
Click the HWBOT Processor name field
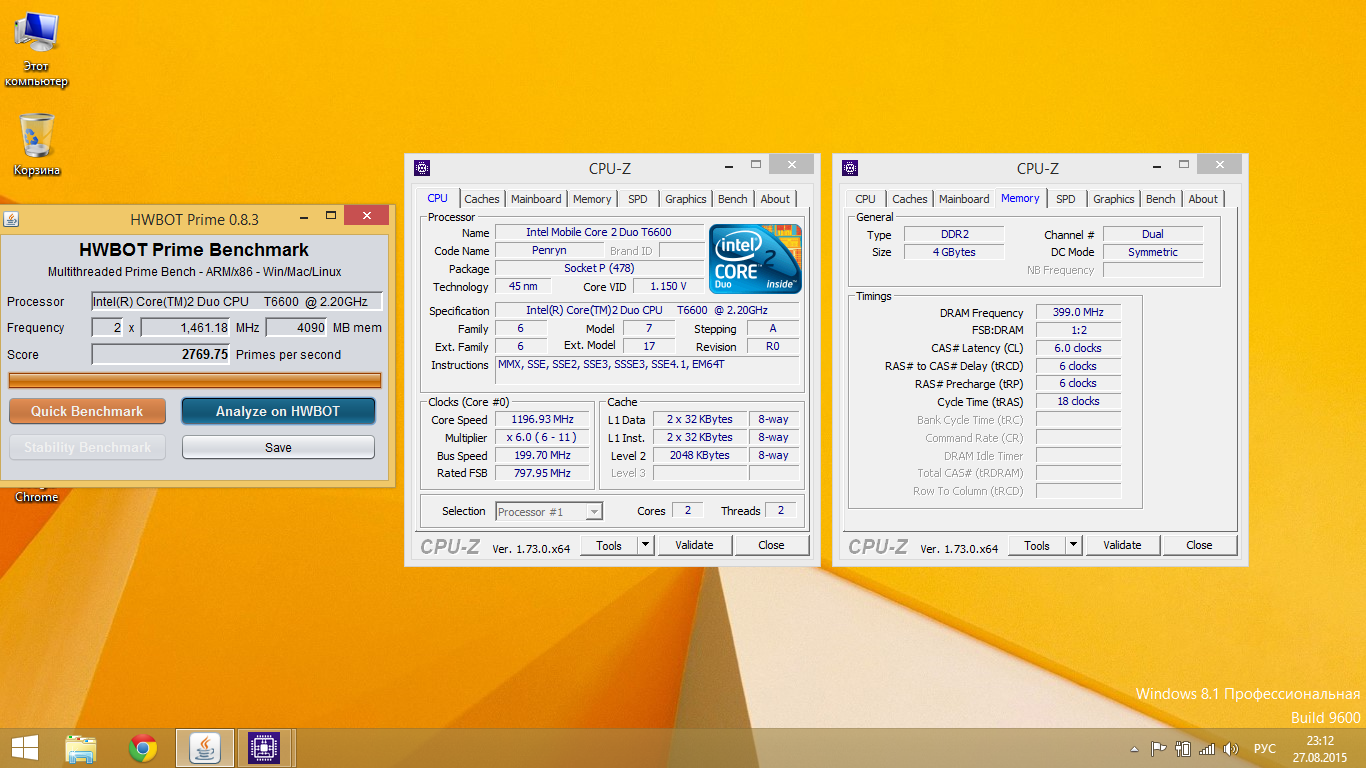point(237,301)
